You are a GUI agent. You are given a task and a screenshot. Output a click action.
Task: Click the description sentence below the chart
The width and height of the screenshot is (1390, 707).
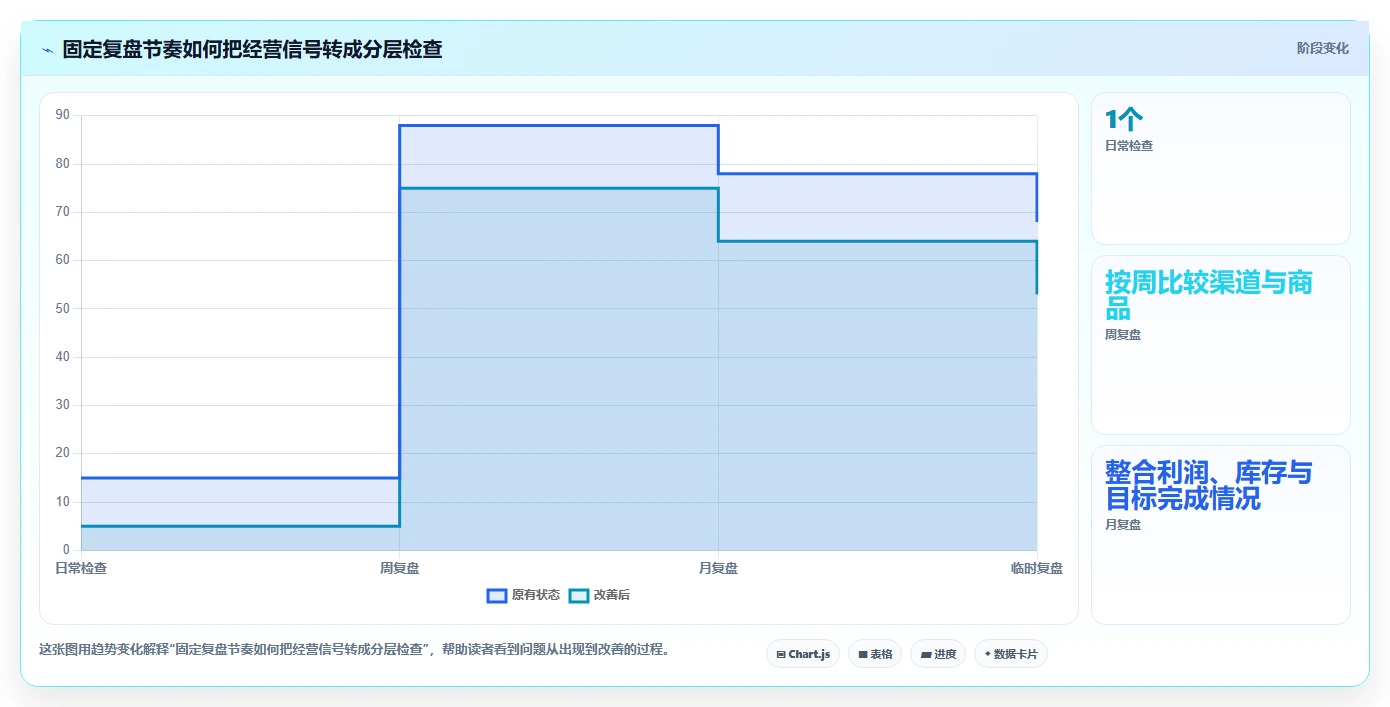tap(354, 649)
